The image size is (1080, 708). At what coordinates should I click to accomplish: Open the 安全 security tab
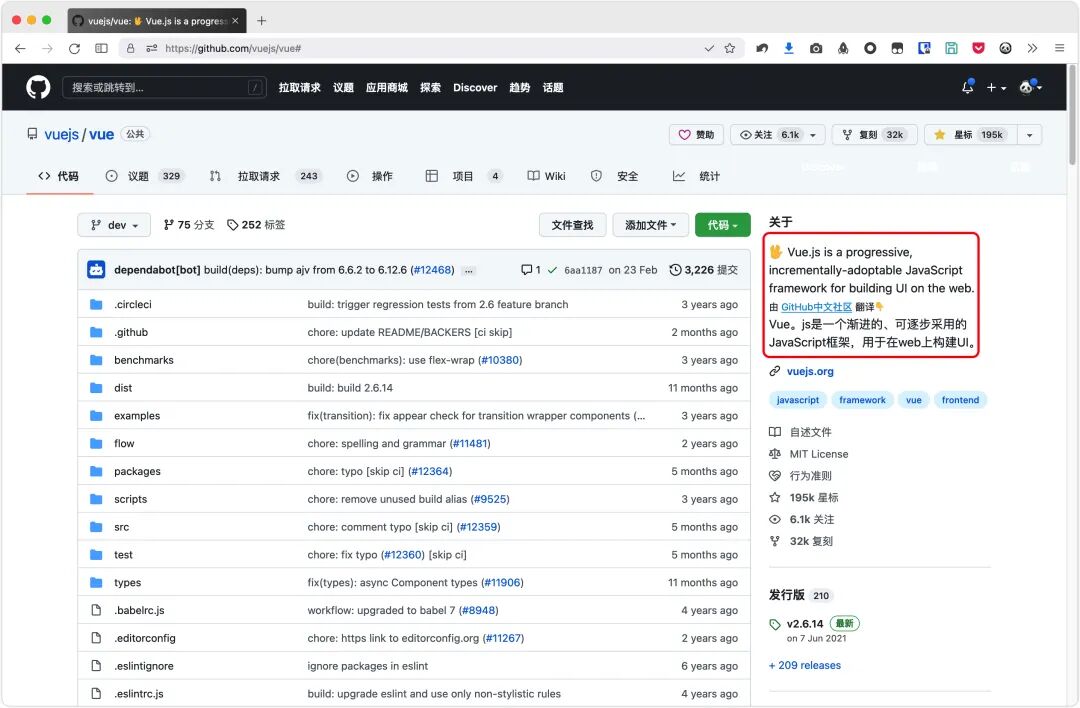(x=614, y=176)
